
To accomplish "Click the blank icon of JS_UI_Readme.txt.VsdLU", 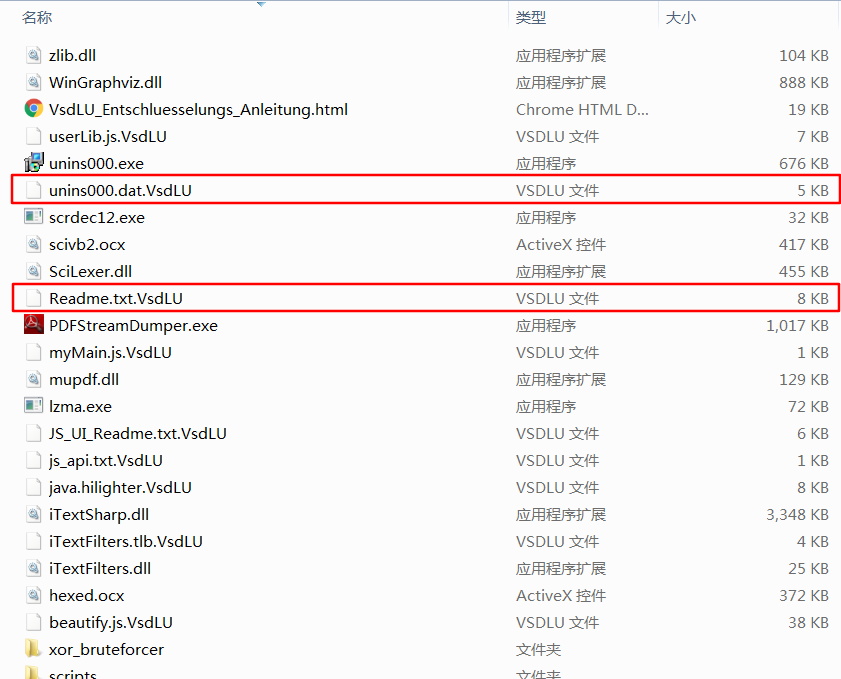I will click(33, 433).
